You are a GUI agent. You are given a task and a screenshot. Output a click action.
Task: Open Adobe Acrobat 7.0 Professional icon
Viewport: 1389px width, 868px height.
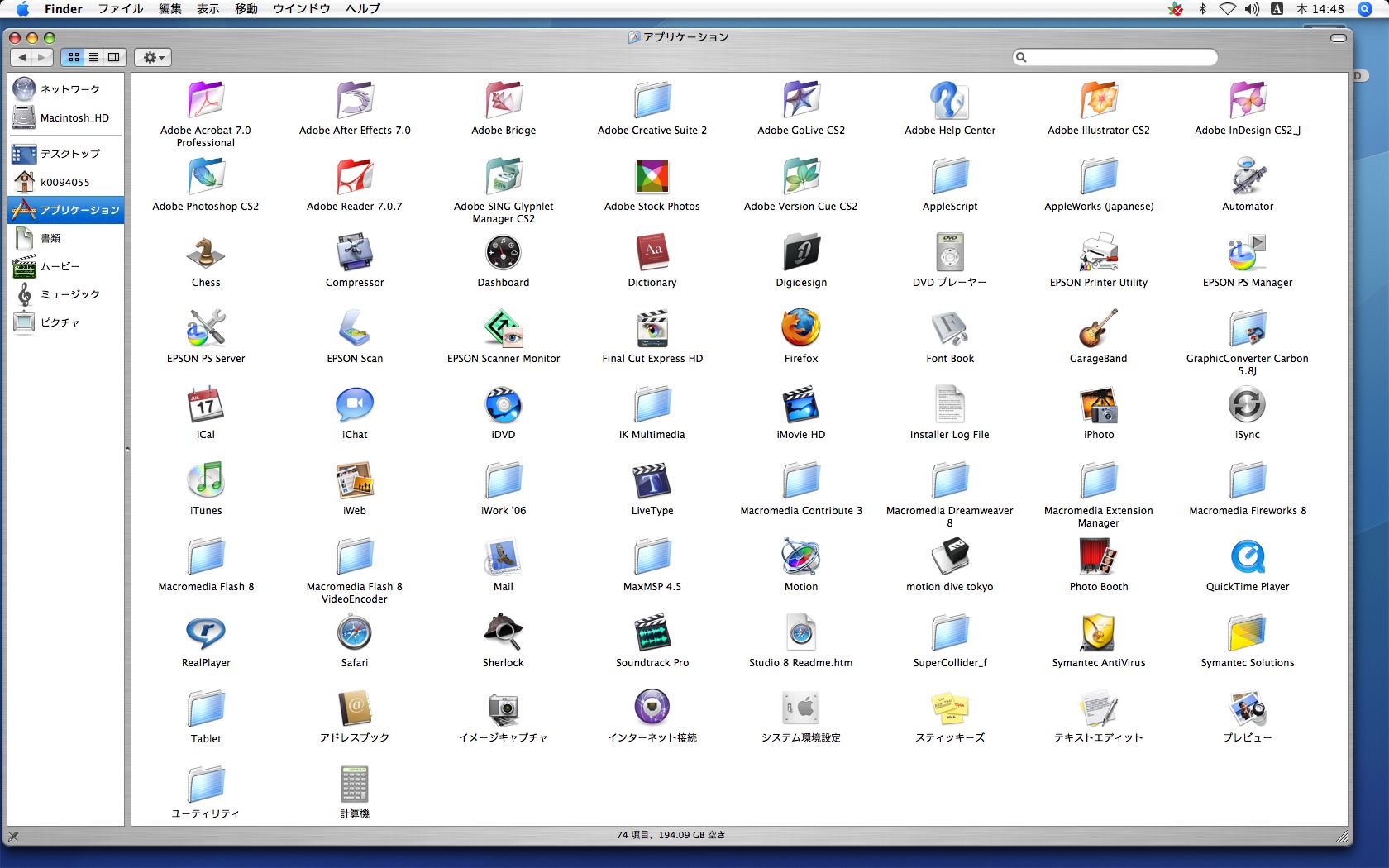tap(206, 101)
